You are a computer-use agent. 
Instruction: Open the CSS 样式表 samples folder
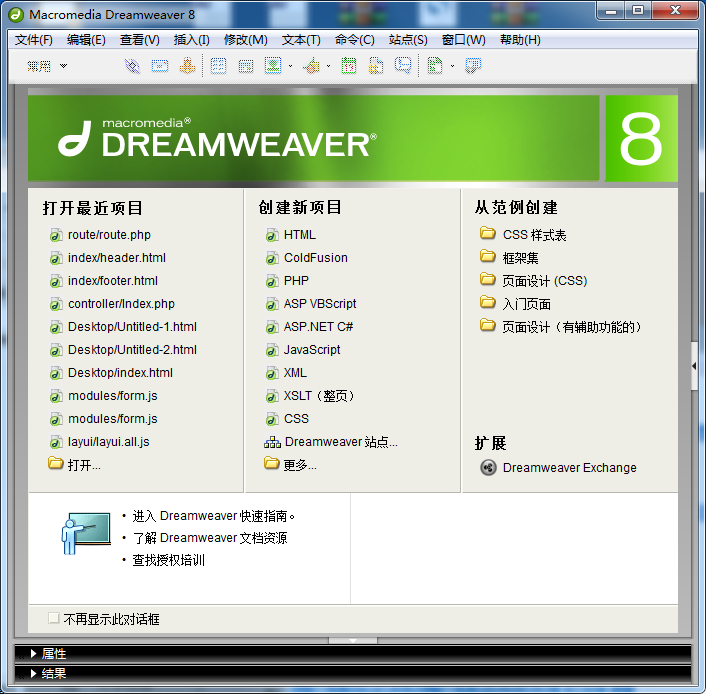coord(534,235)
